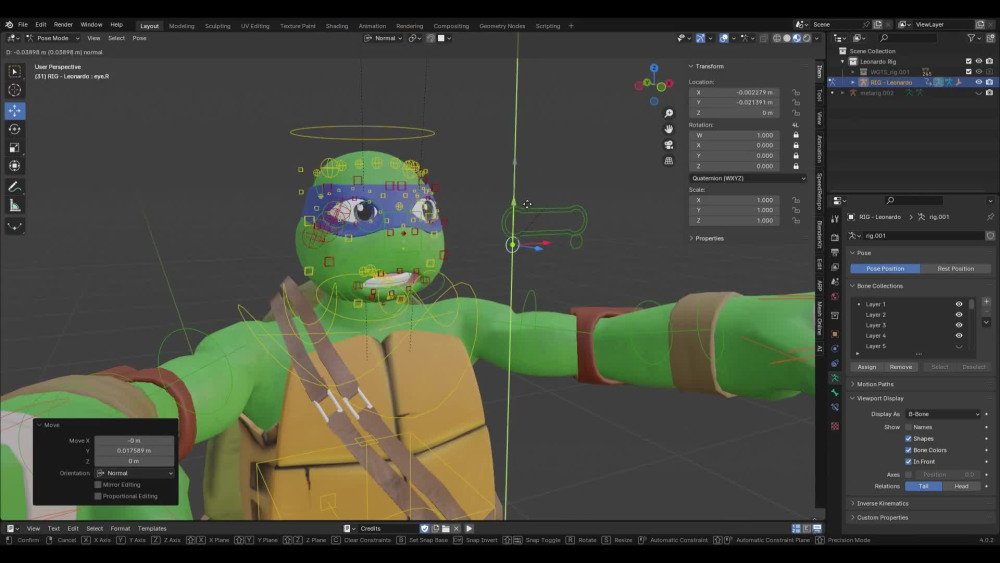The height and width of the screenshot is (563, 1000).
Task: Expand the Inverse Kinematics panel
Action: tap(882, 504)
